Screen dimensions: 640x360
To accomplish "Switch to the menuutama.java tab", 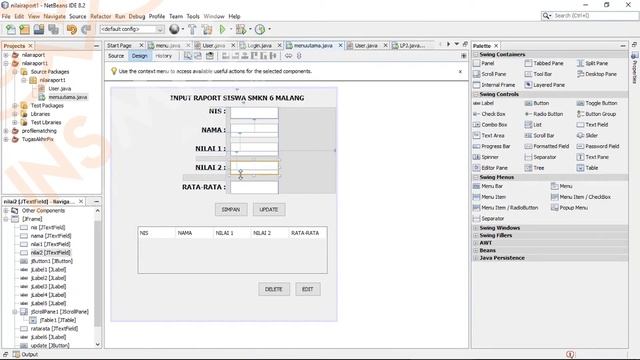I will tap(313, 45).
